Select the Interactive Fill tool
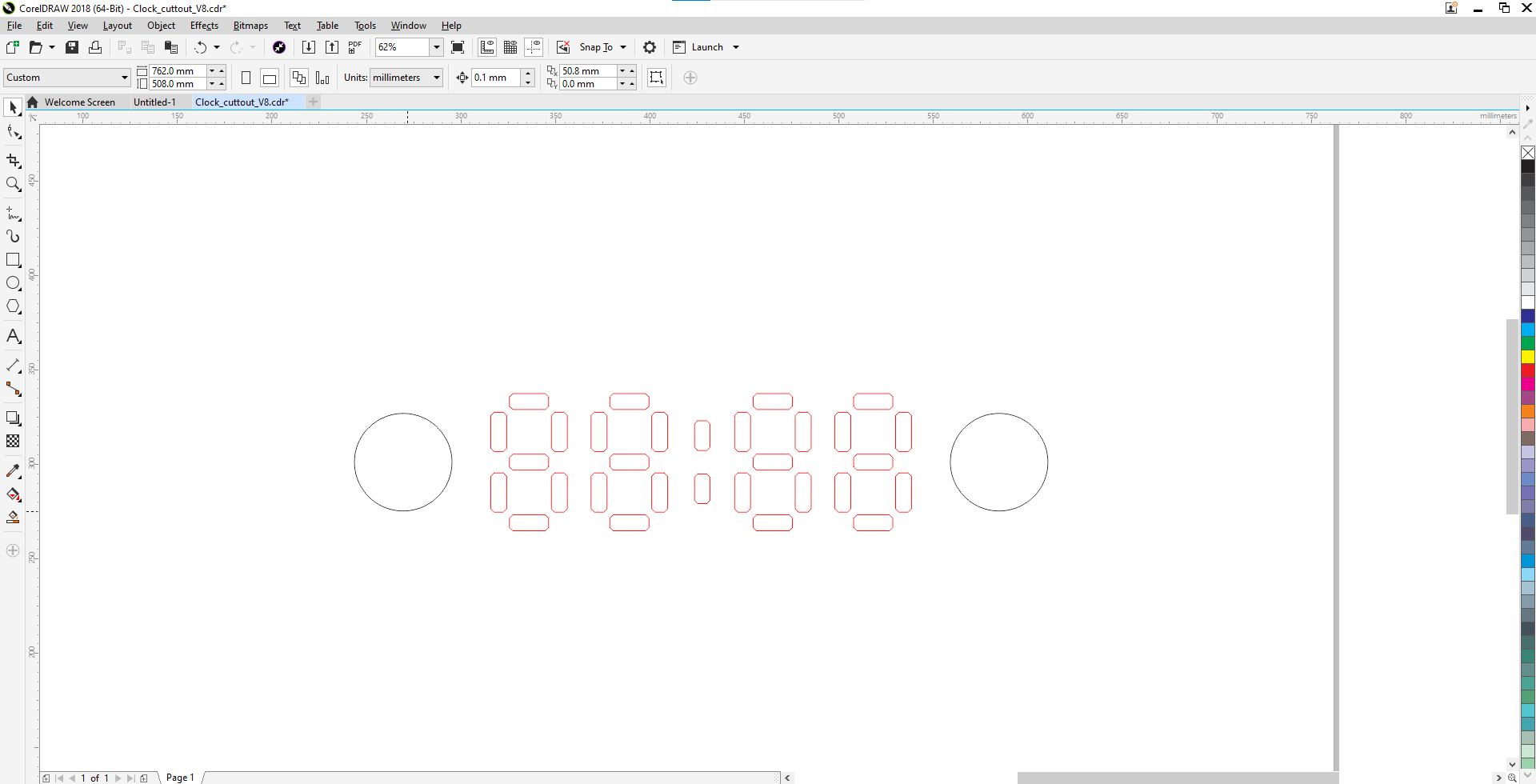The image size is (1536, 784). click(13, 494)
